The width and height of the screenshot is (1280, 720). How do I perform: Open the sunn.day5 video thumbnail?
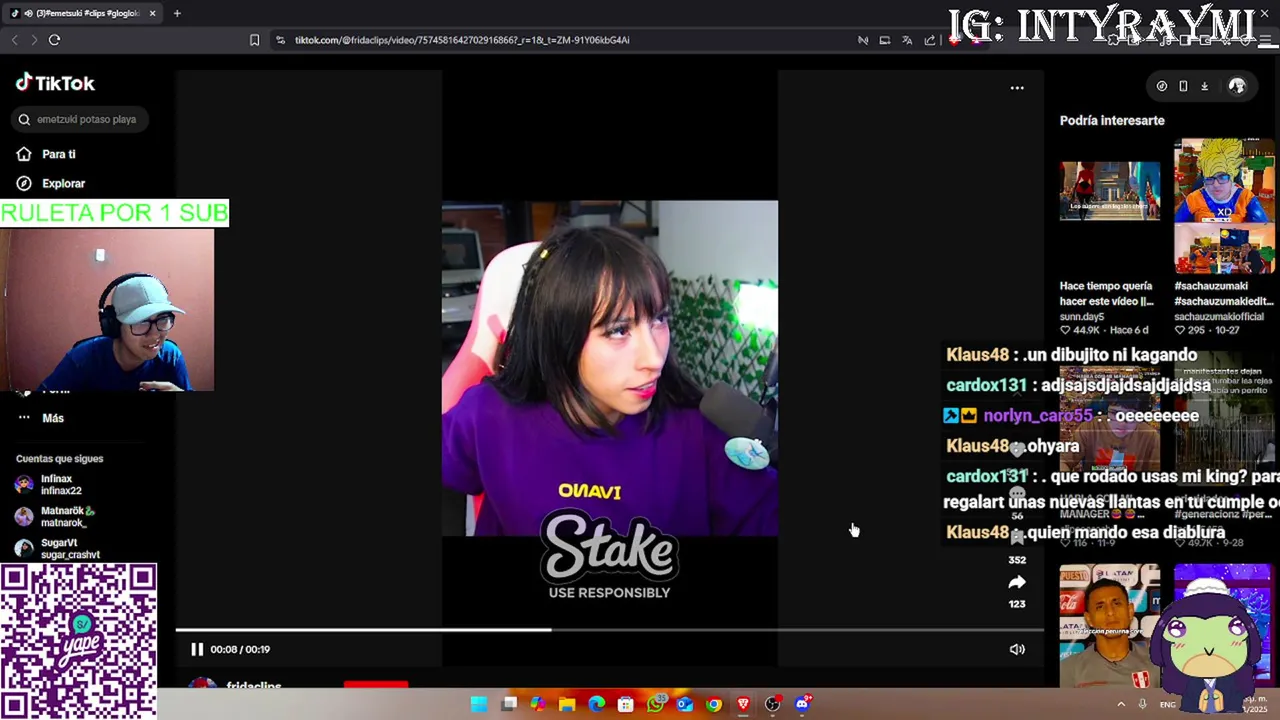pos(1110,190)
